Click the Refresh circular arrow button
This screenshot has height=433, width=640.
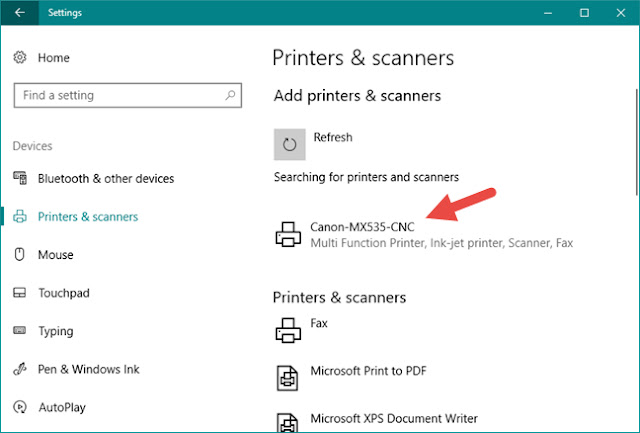[289, 144]
